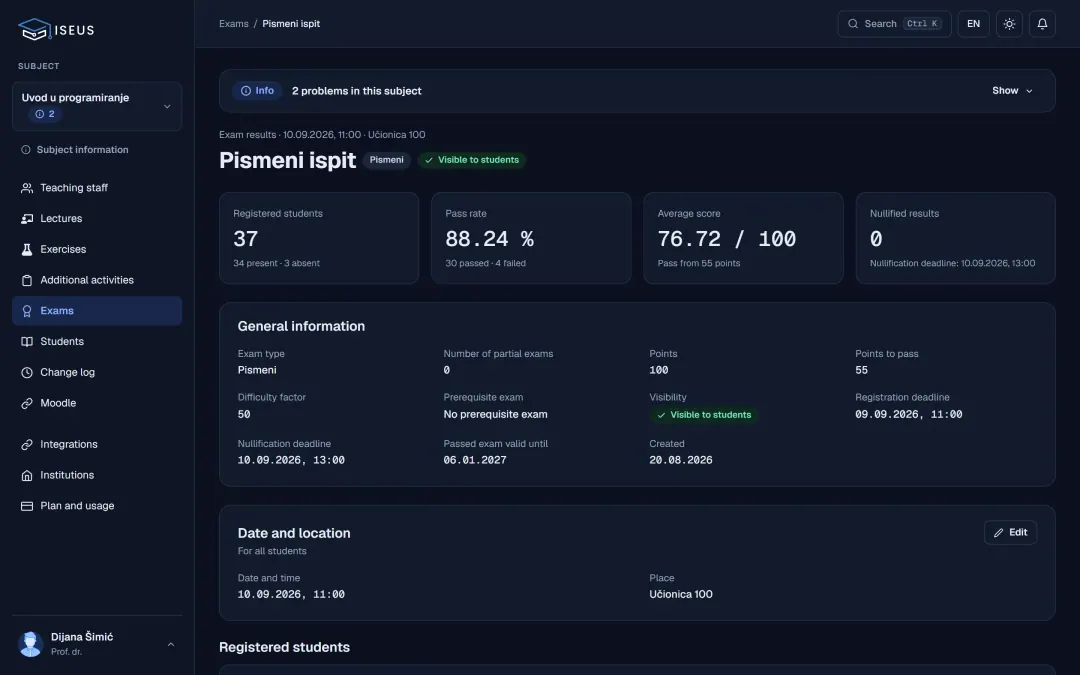
Task: Open Plan and usage section
Action: click(x=97, y=506)
